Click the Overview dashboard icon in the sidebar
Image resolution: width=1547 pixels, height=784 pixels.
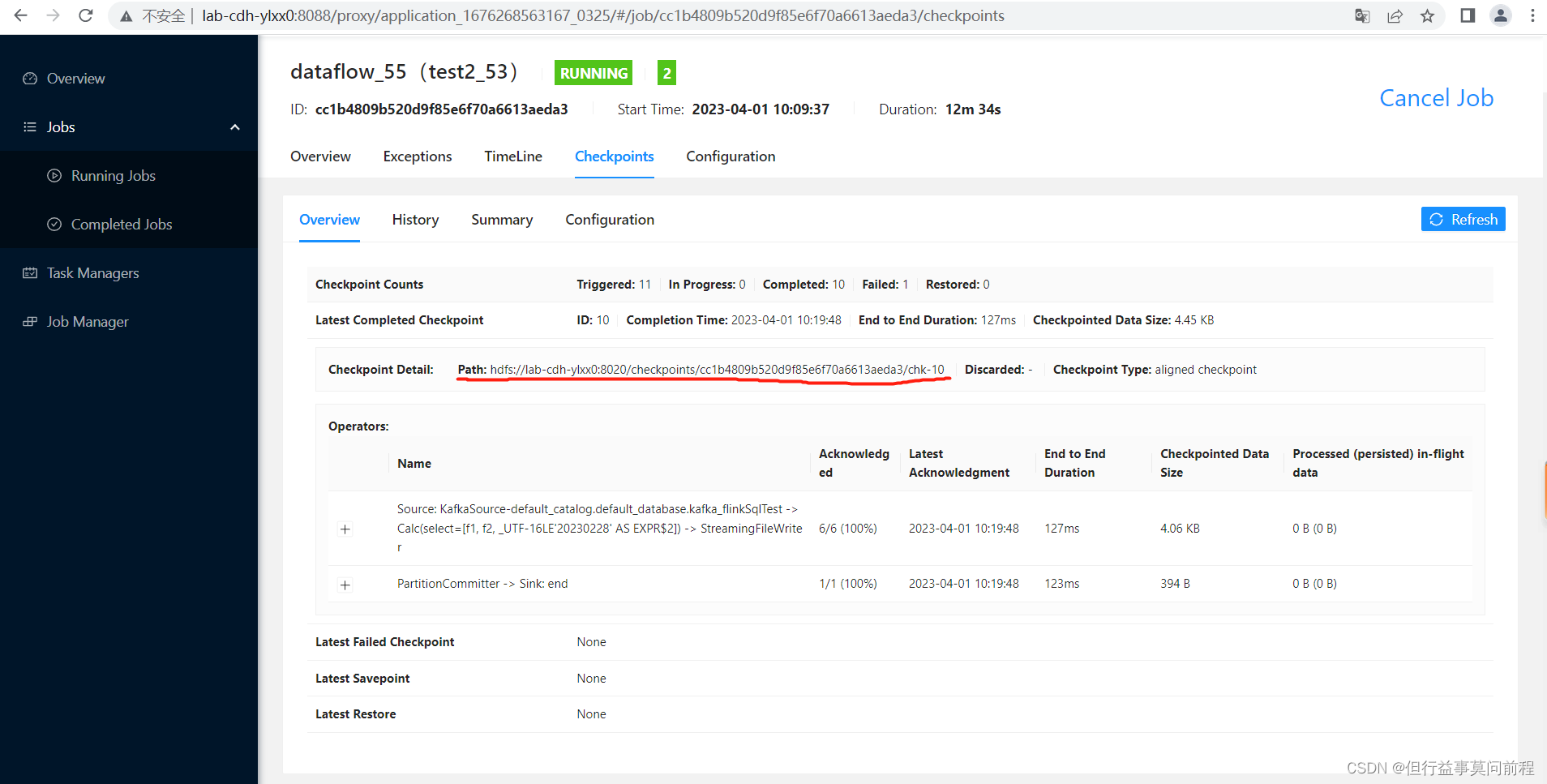[x=30, y=79]
